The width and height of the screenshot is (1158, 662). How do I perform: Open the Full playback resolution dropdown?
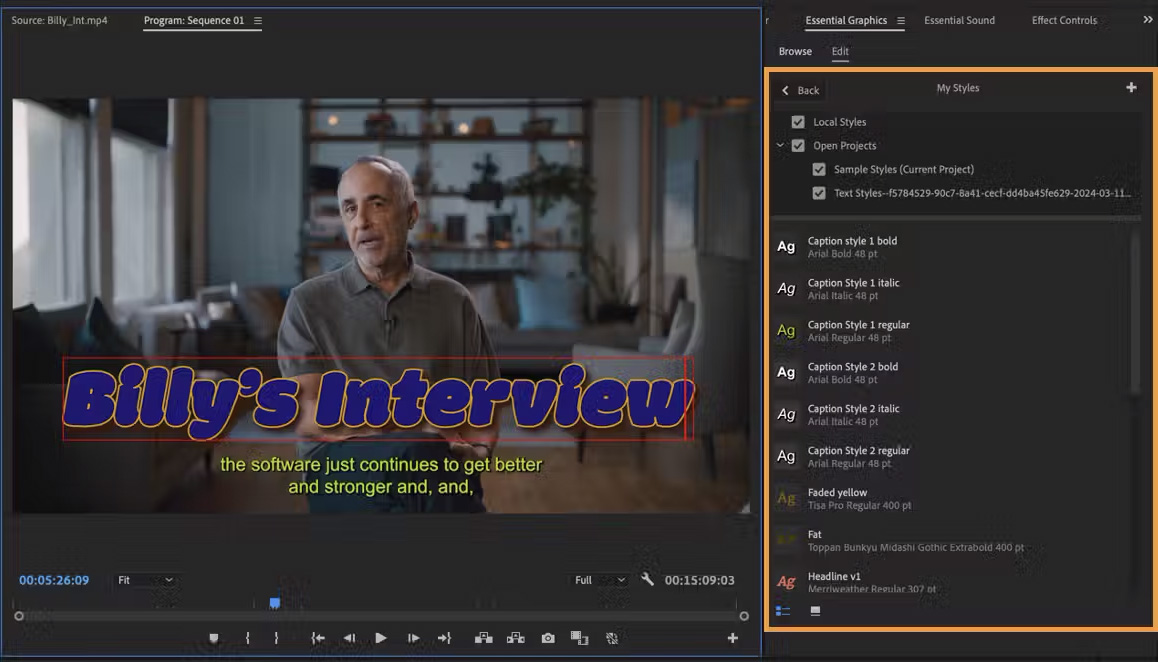(600, 580)
